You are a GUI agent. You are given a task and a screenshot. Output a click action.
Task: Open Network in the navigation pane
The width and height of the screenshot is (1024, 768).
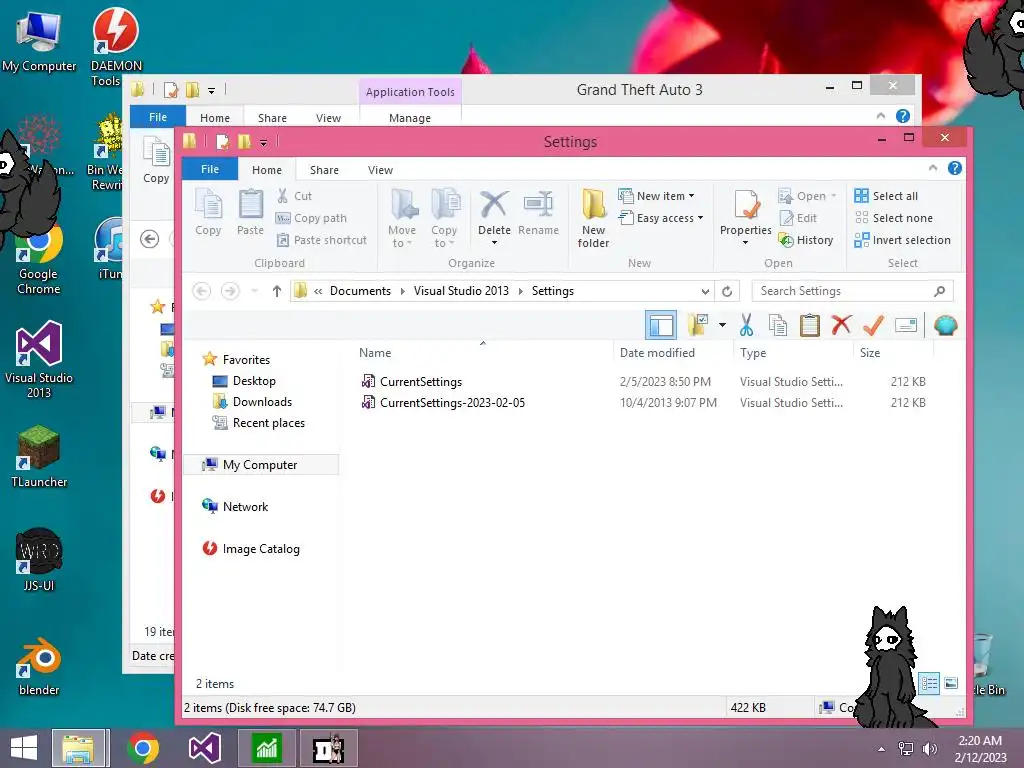235,507
